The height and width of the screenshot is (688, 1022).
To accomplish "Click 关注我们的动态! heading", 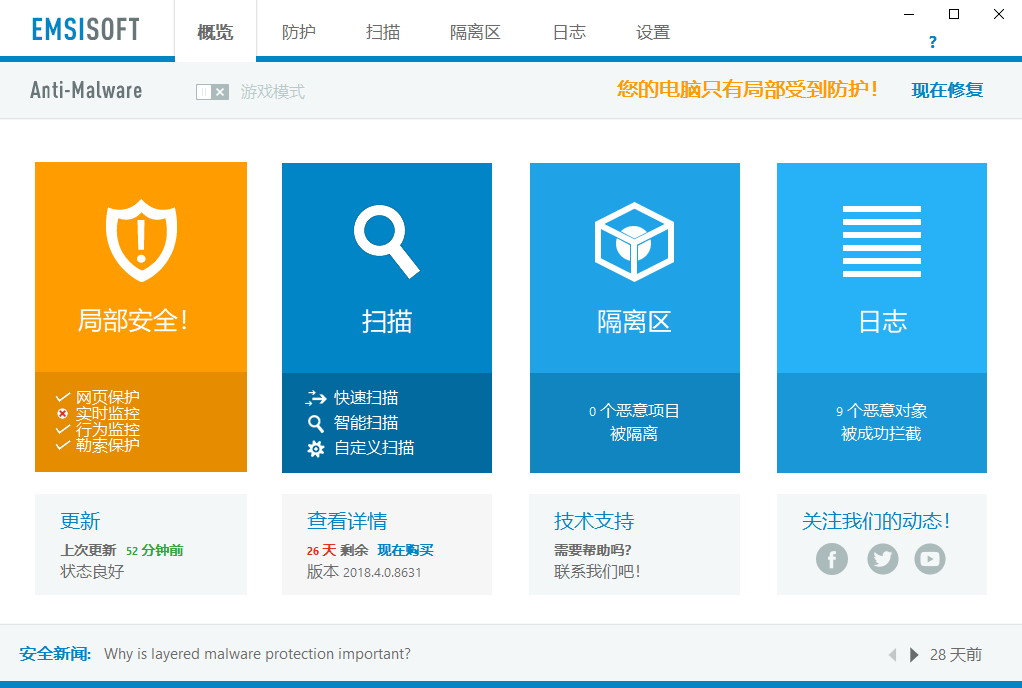I will click(876, 521).
